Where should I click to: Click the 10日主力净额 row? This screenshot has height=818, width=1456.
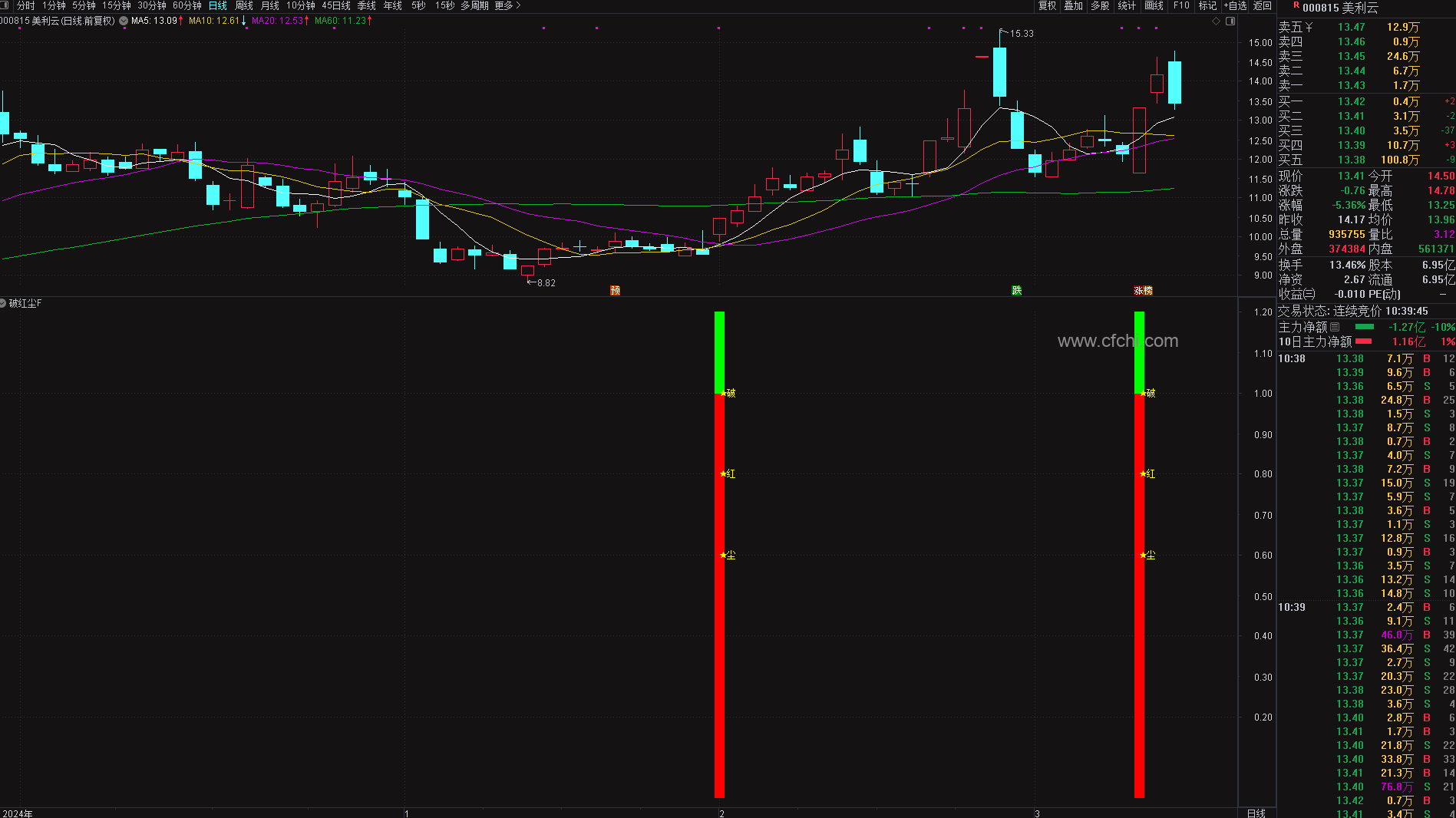coord(1366,341)
